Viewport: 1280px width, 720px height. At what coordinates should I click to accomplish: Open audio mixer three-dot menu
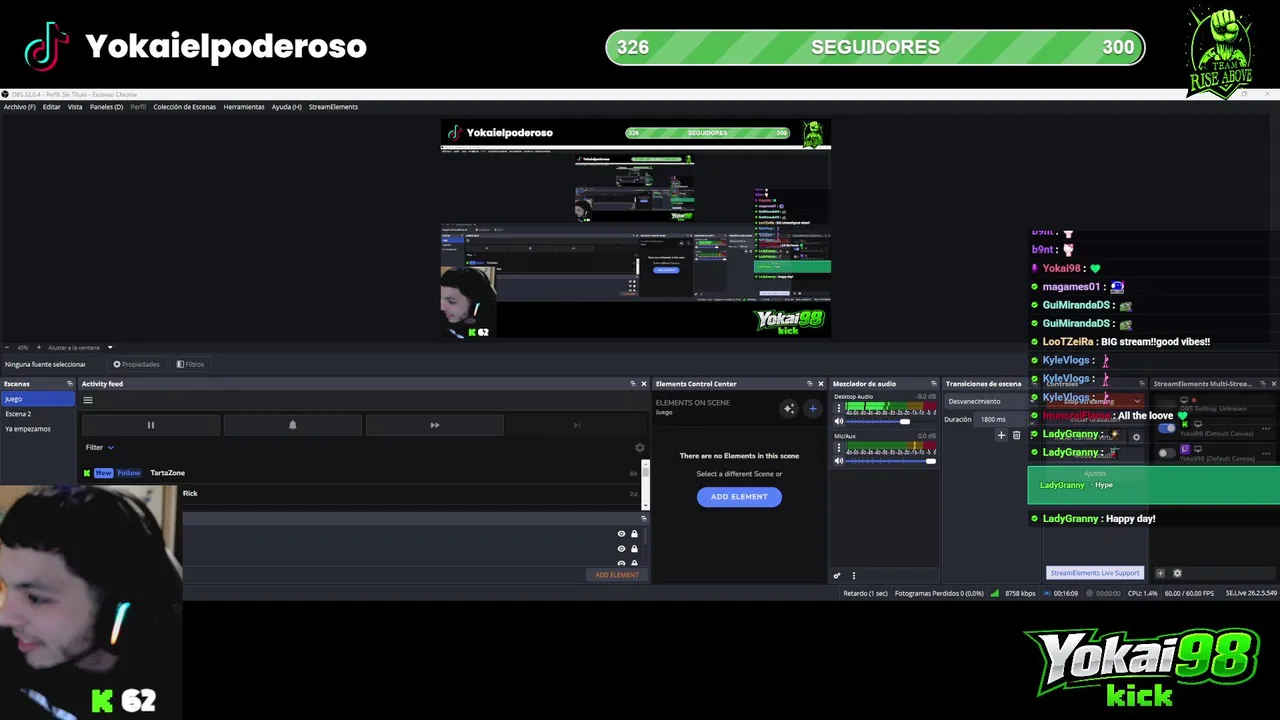[x=853, y=576]
